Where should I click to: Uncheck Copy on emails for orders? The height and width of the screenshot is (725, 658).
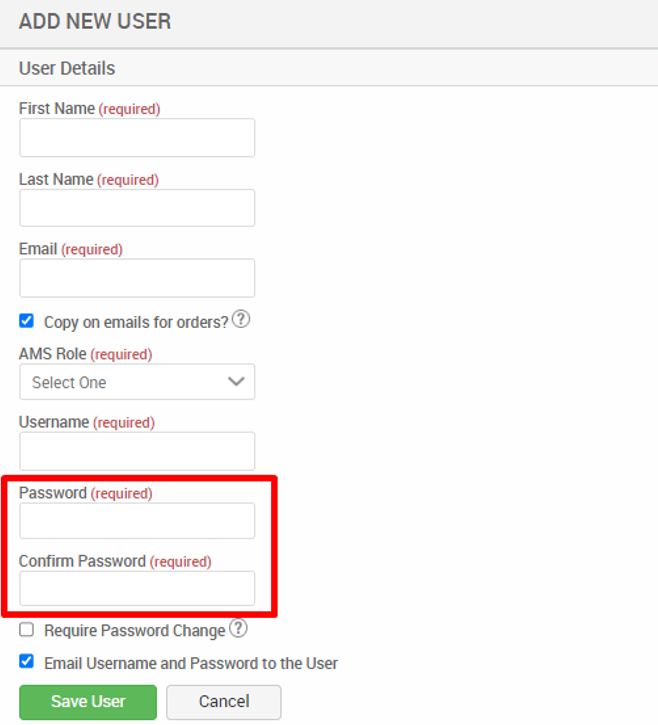tap(26, 320)
